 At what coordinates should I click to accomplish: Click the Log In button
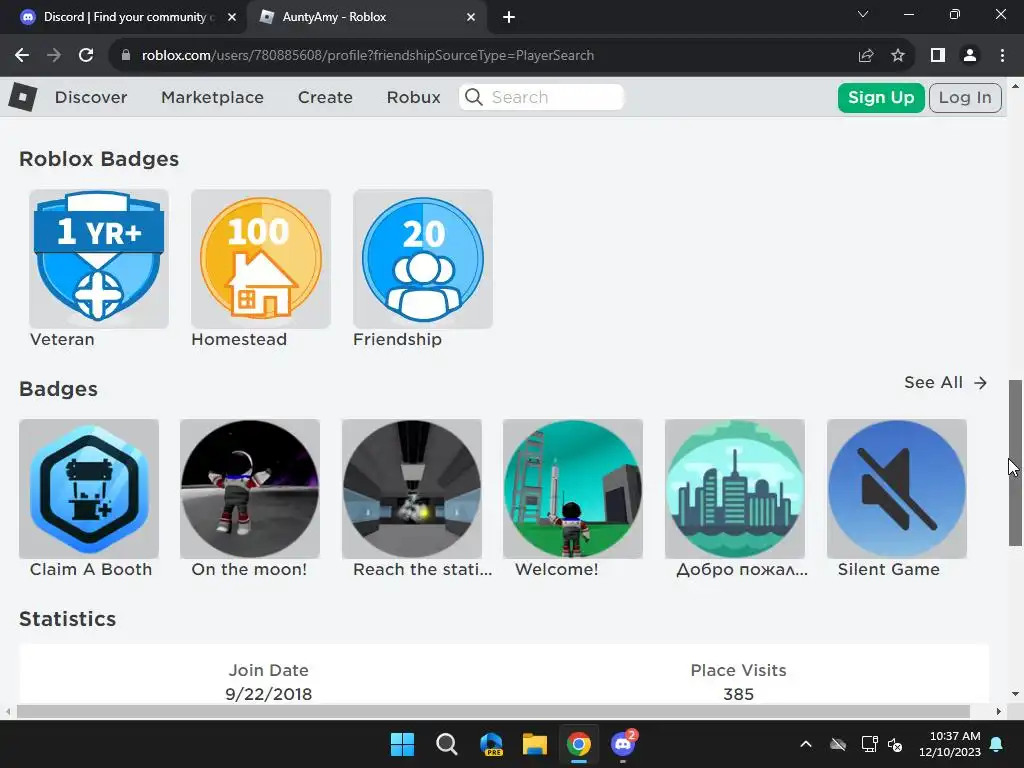click(965, 98)
